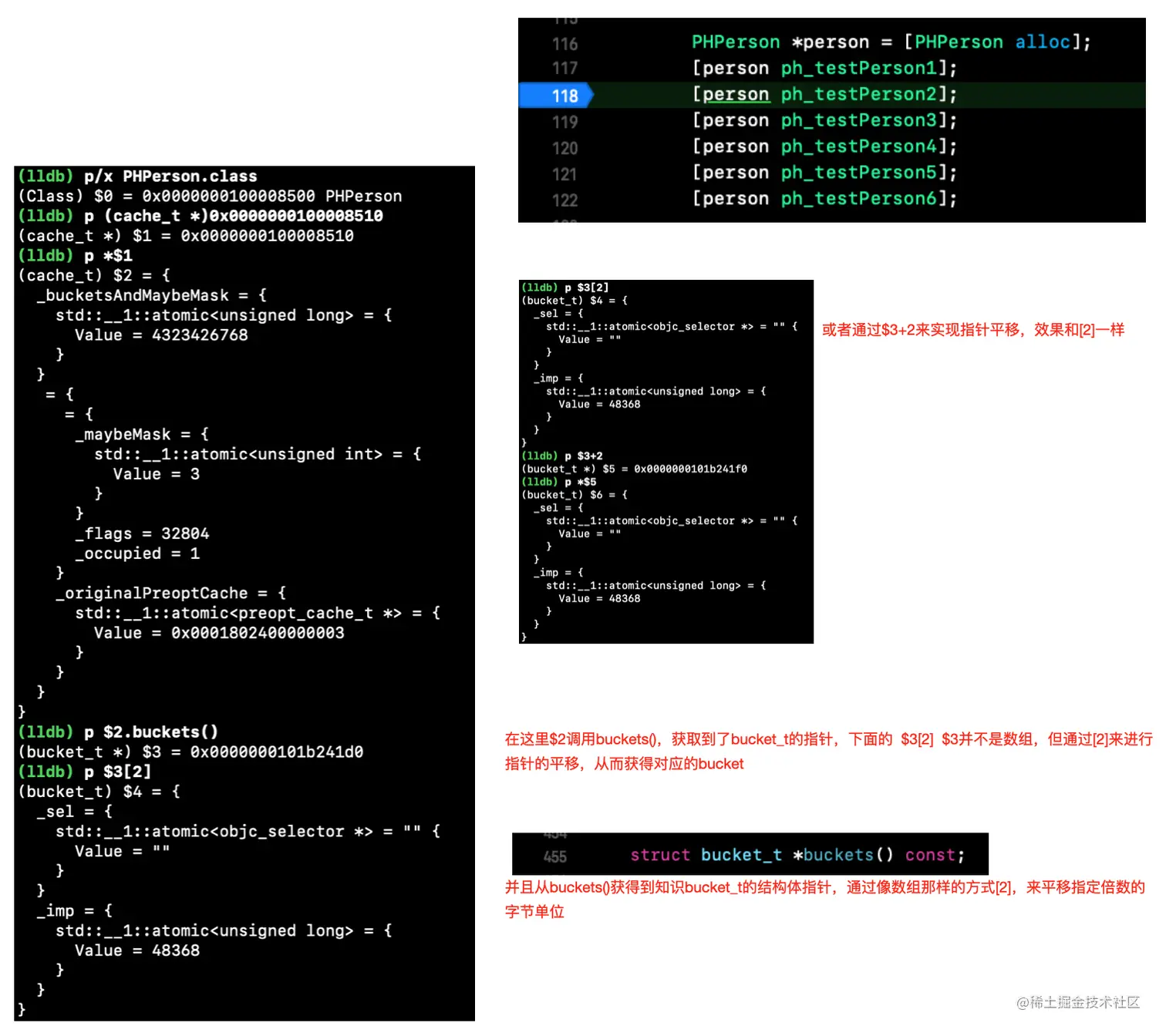
Task: Click the 'Value = 3' line
Action: pos(157,474)
